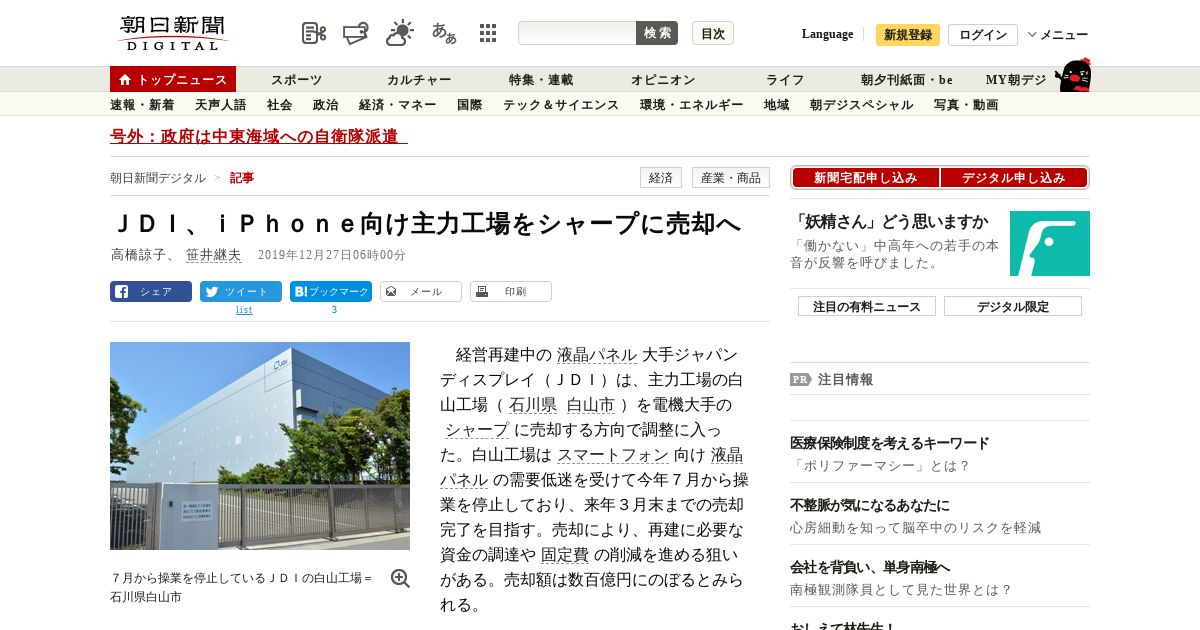Image resolution: width=1200 pixels, height=630 pixels.
Task: Send article by メール button
Action: tap(421, 292)
